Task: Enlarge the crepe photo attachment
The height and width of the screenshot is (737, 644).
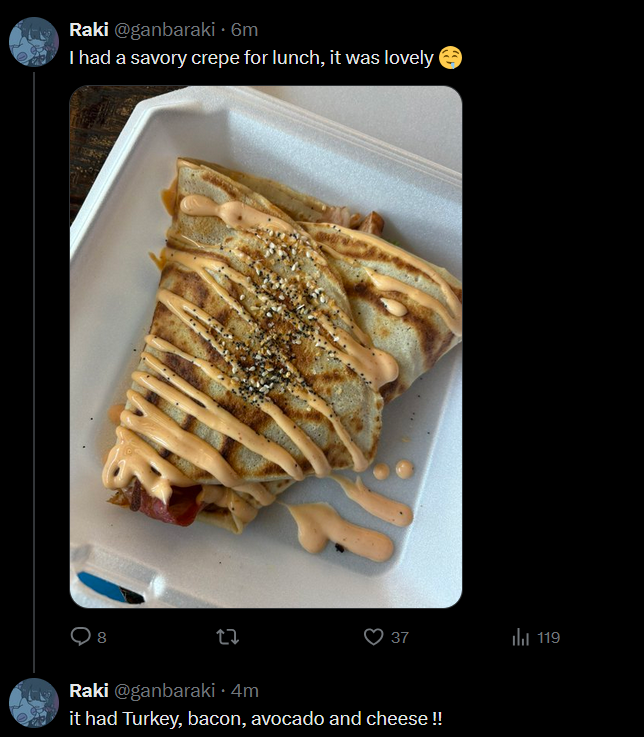Action: pyautogui.click(x=266, y=347)
